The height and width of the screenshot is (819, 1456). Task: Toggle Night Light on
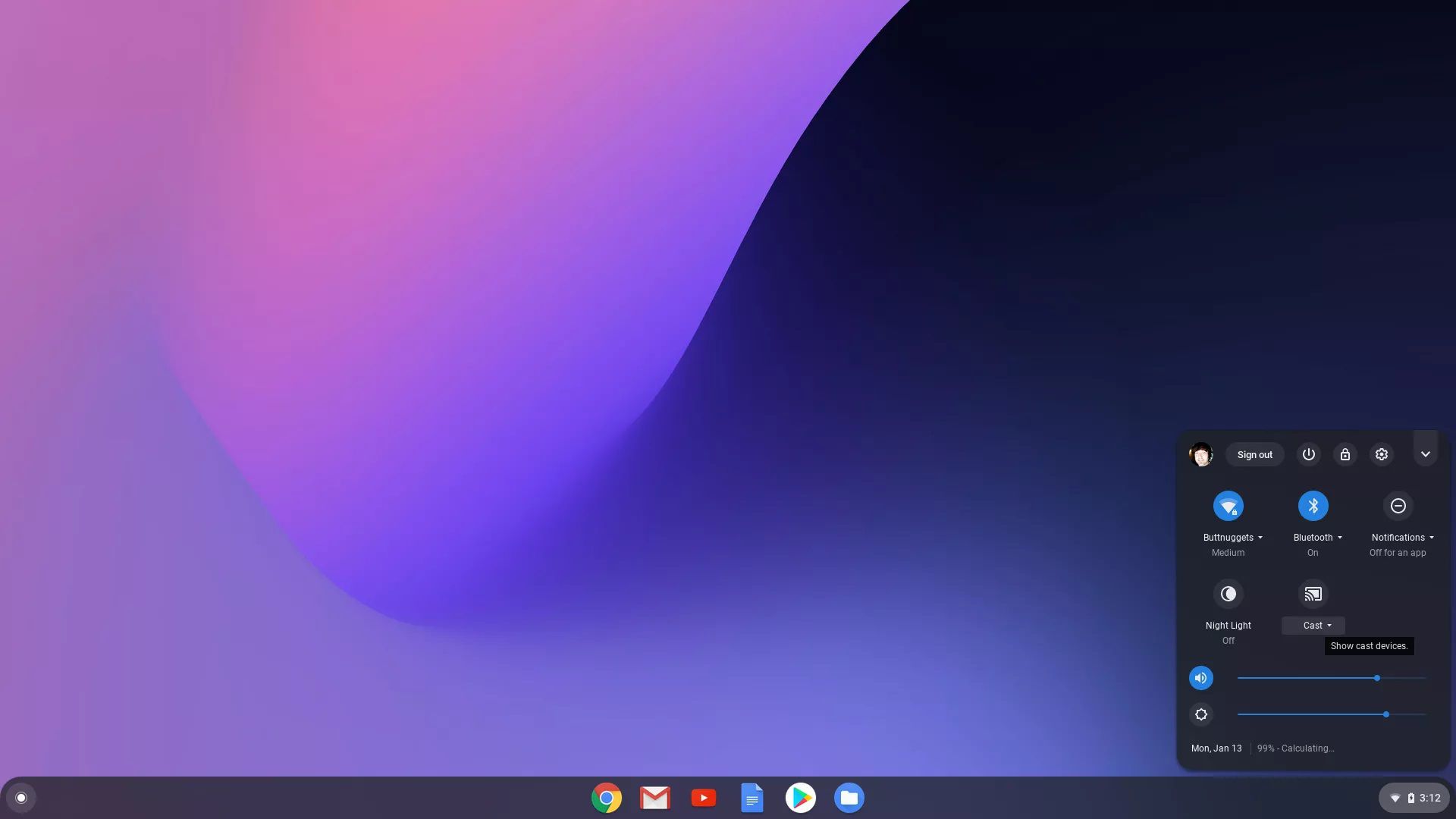tap(1228, 593)
